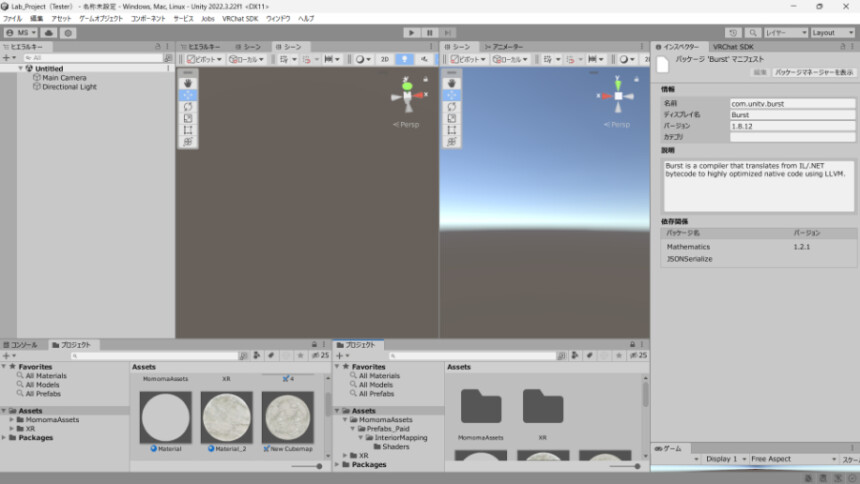Expand Packages in left project tree
This screenshot has width=860, height=484.
(4, 438)
